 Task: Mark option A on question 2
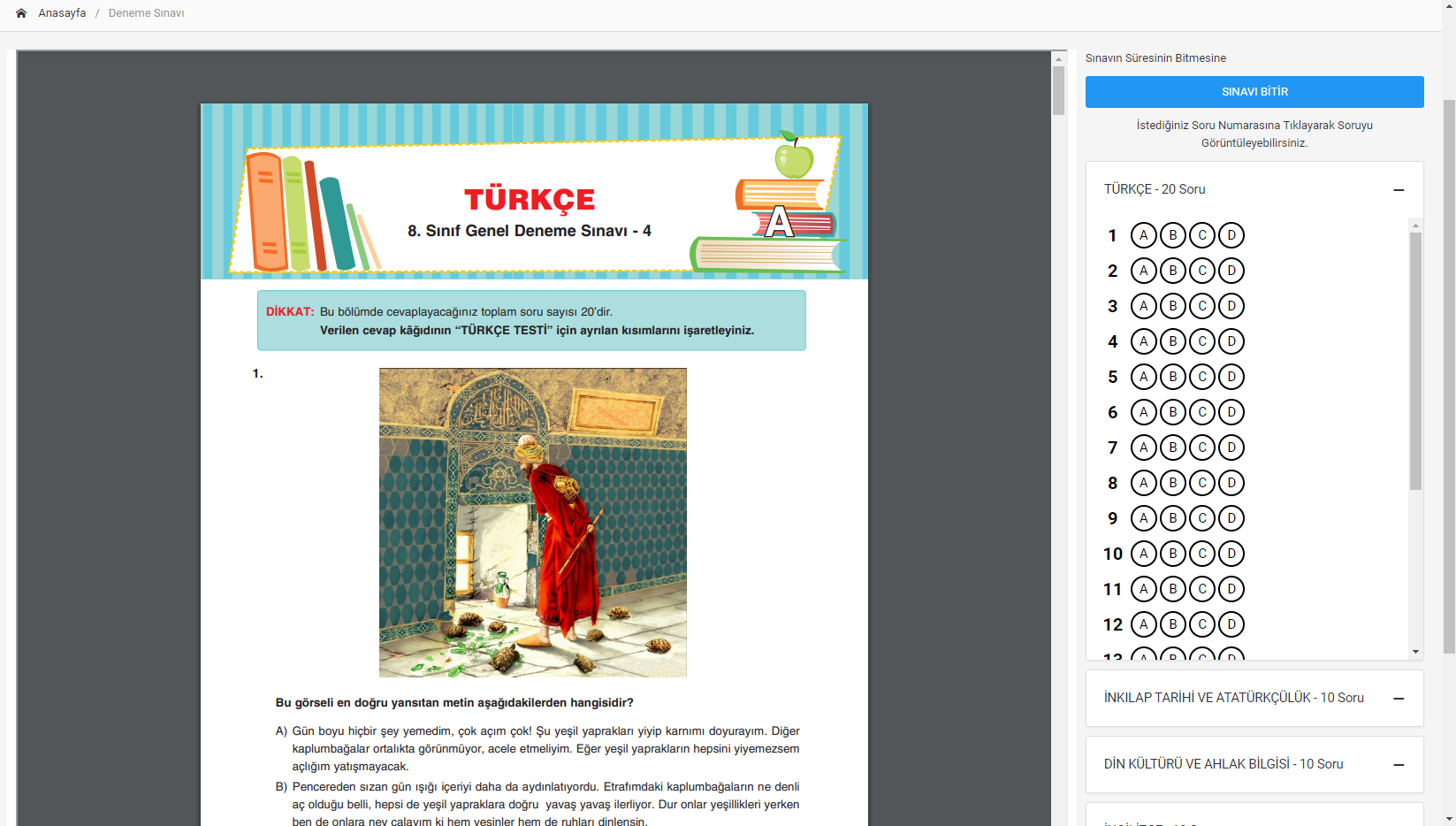pyautogui.click(x=1144, y=271)
